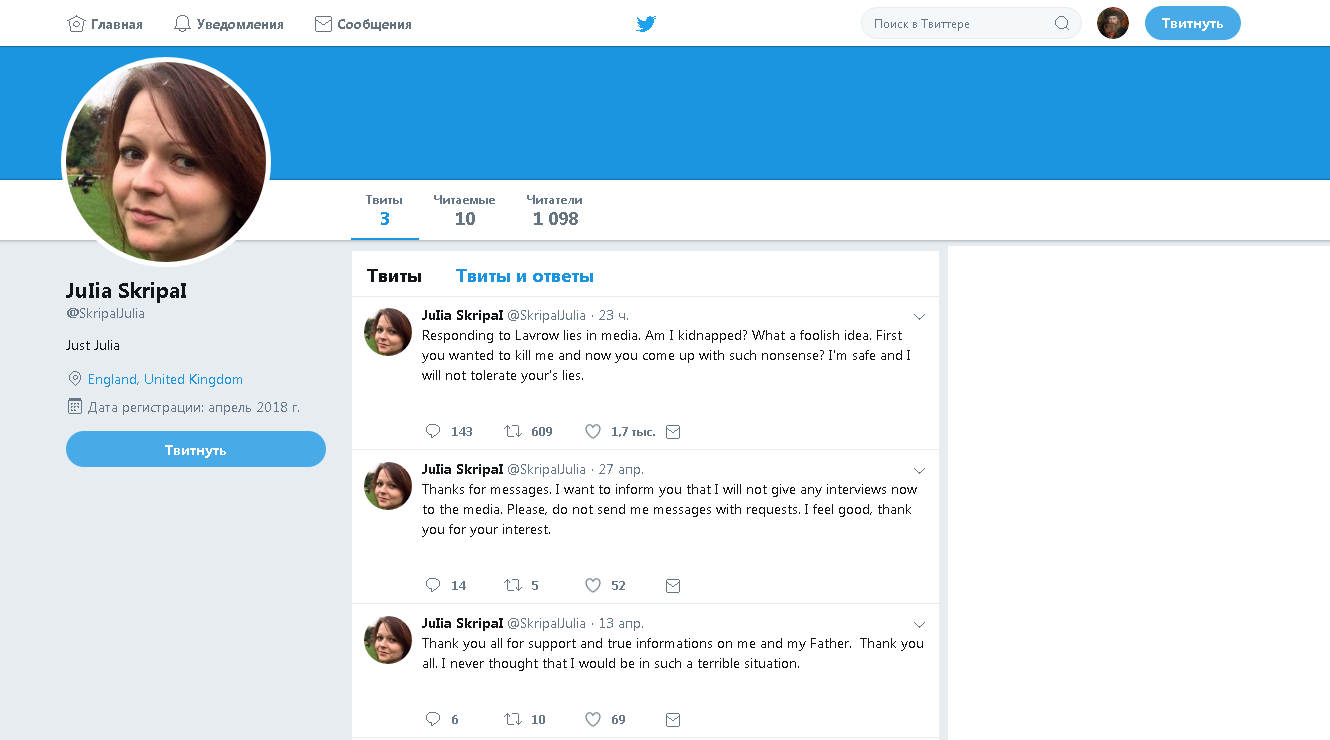The width and height of the screenshot is (1330, 740).
Task: Open the more menu on the 13 апр. tweet
Action: click(x=920, y=625)
